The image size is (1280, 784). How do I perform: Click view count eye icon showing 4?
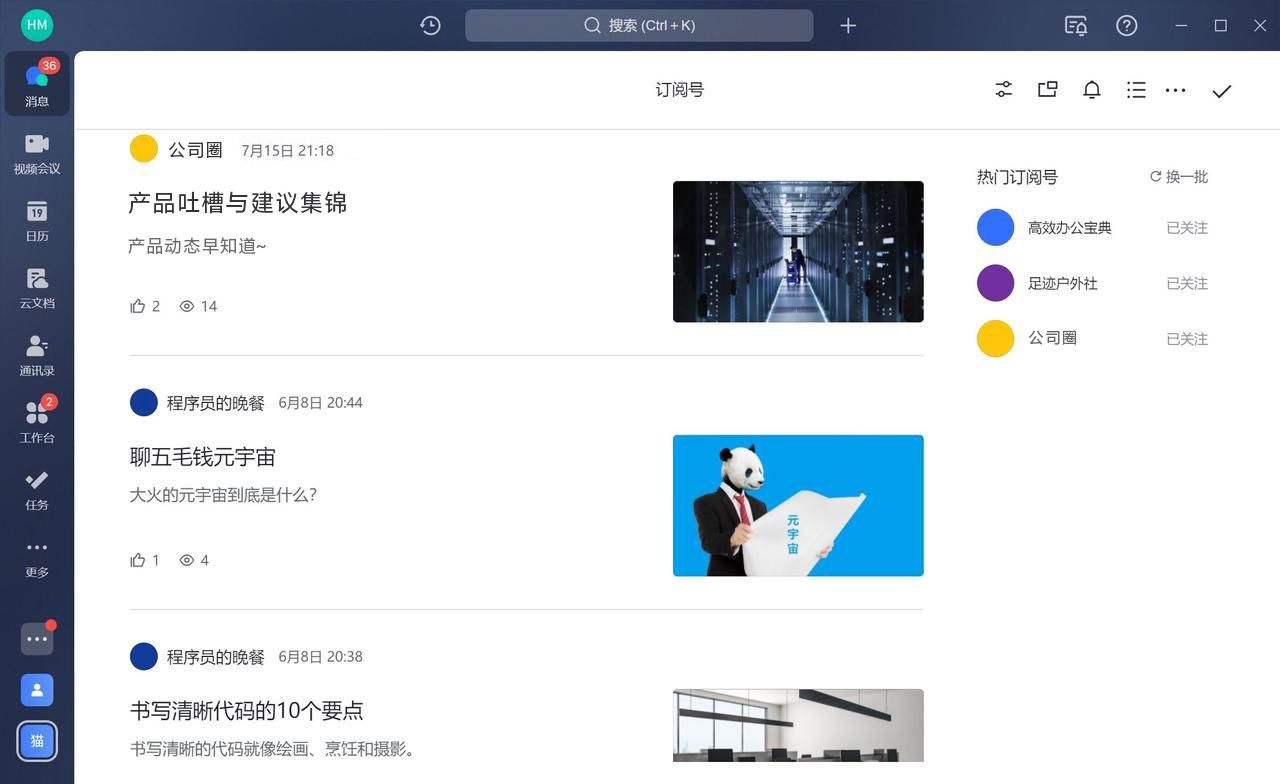[186, 560]
